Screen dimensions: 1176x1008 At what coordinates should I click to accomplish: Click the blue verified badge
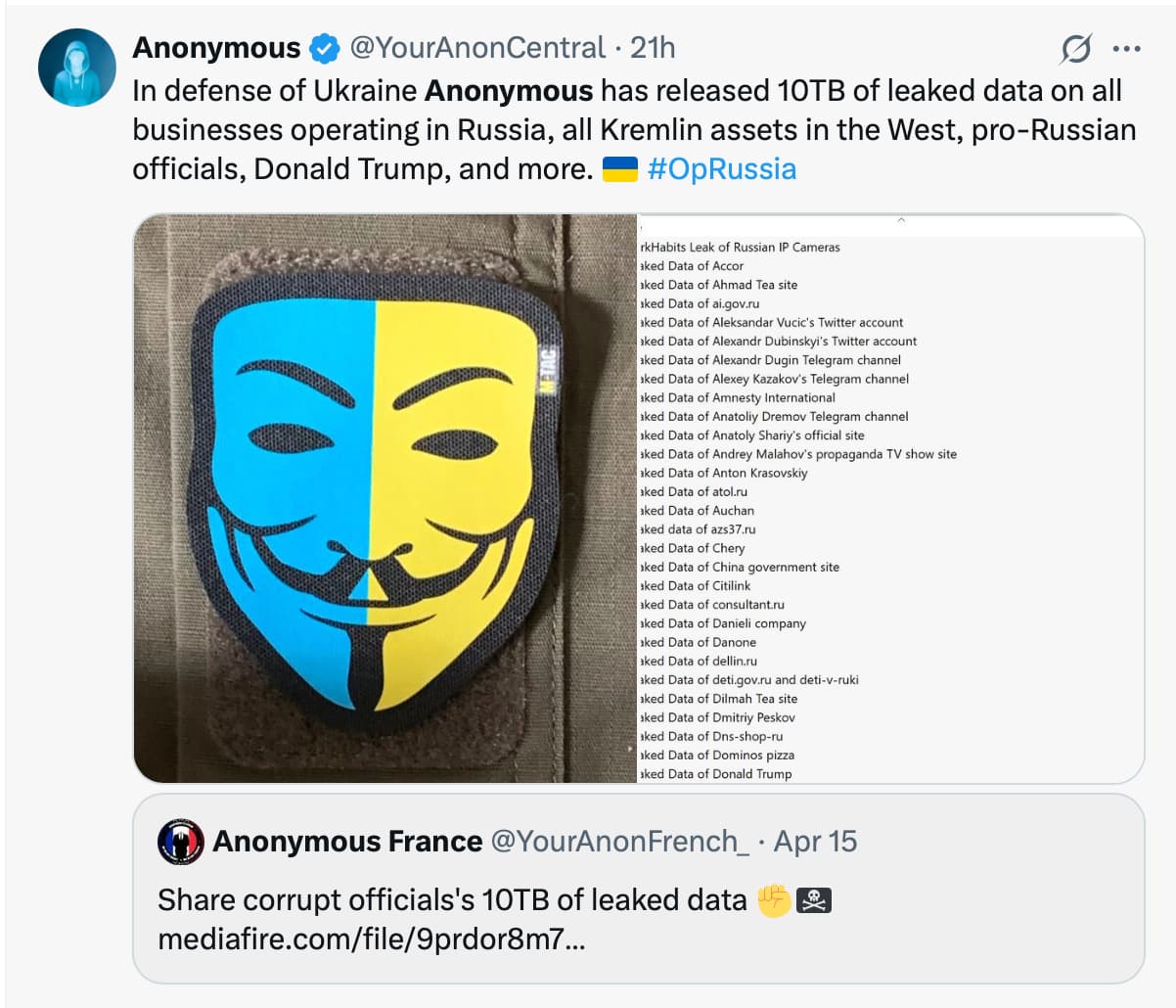(x=325, y=48)
